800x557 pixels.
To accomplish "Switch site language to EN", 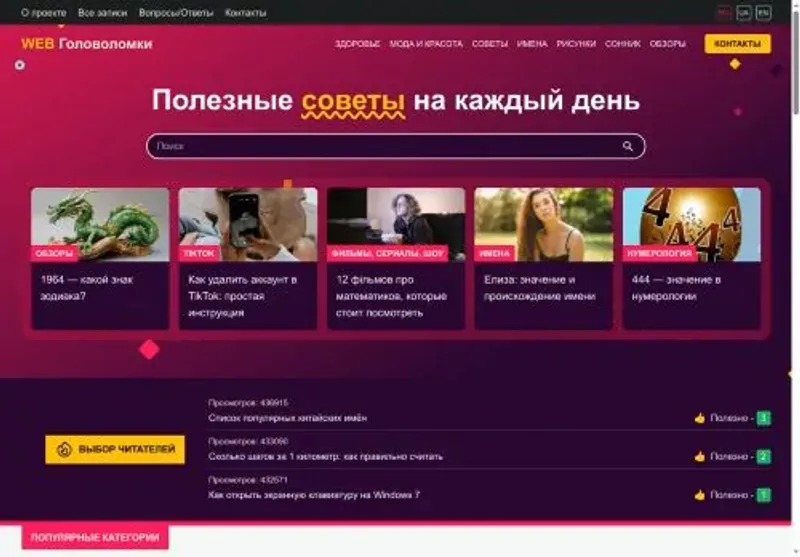I will tap(763, 13).
